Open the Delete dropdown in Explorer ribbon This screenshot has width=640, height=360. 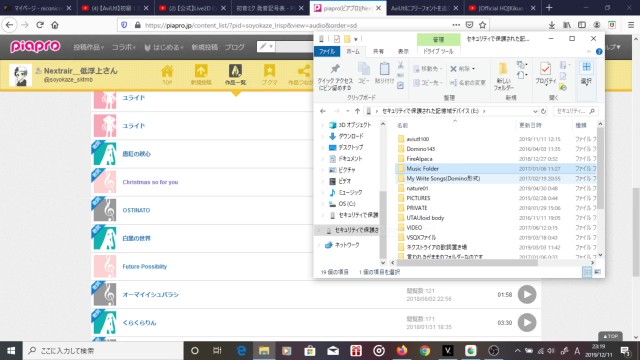coord(463,69)
